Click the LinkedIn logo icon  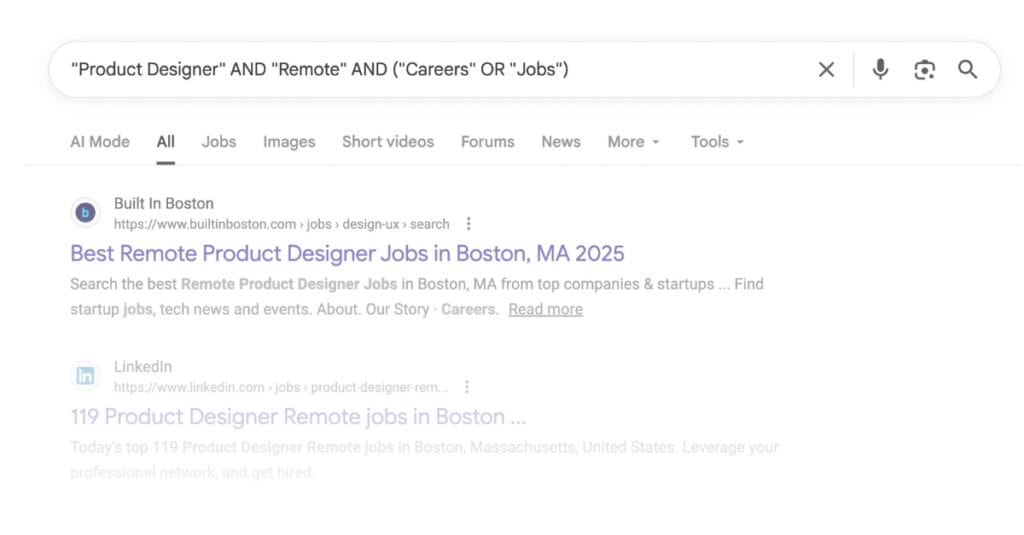pyautogui.click(x=86, y=376)
